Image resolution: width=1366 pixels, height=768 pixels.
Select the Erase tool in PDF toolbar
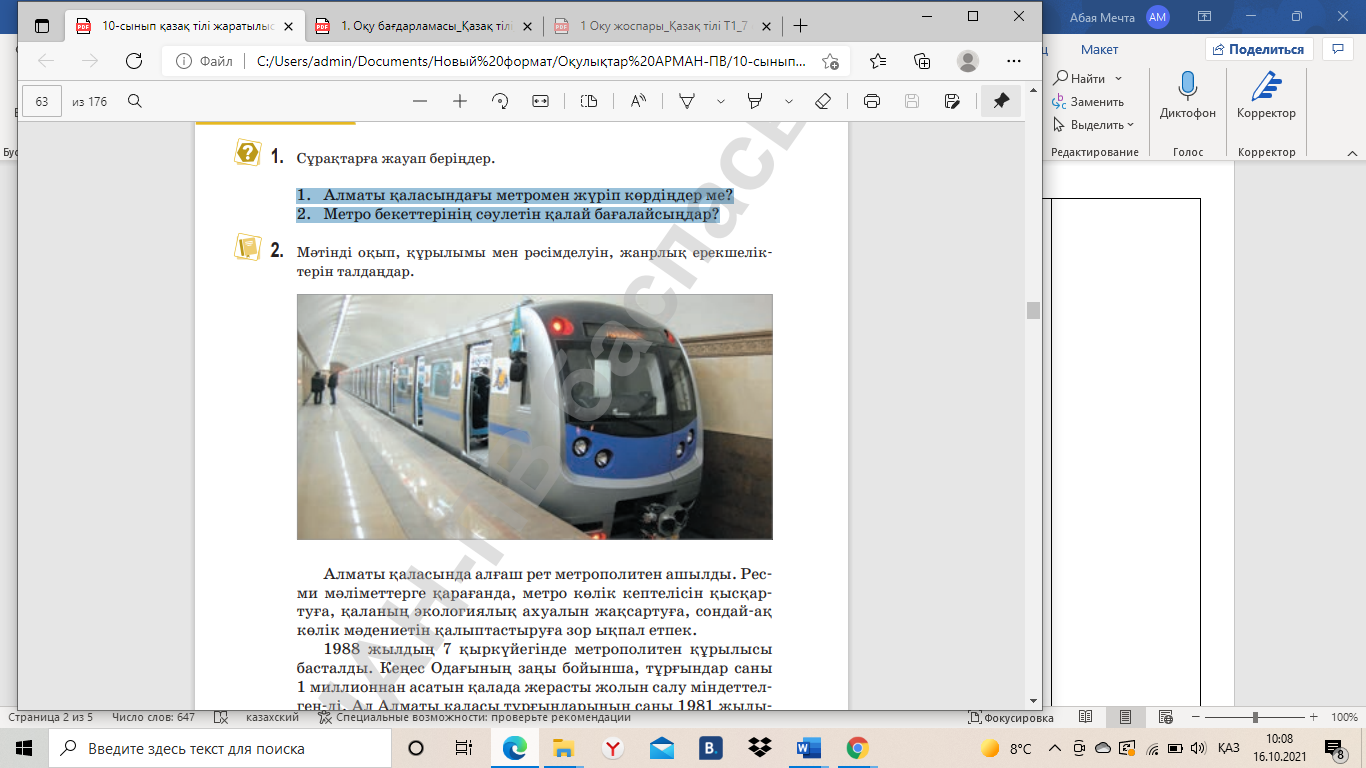click(x=823, y=101)
